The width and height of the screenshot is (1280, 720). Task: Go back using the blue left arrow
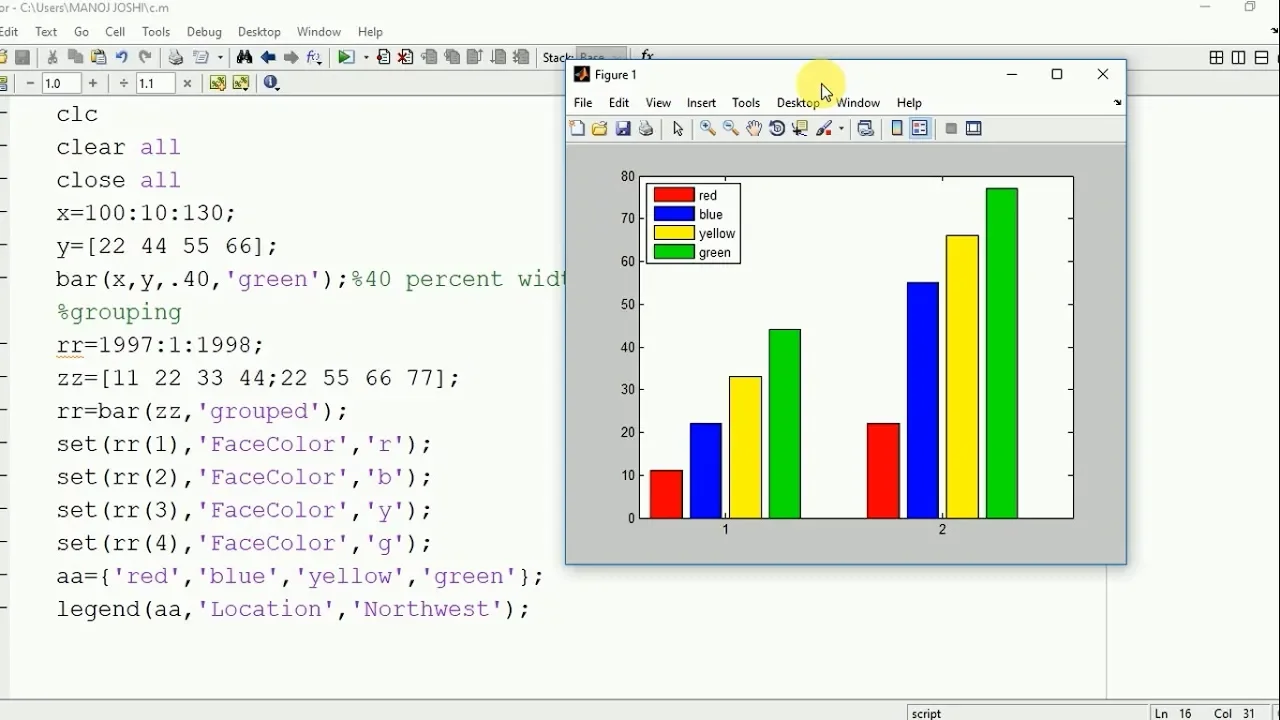tap(268, 58)
